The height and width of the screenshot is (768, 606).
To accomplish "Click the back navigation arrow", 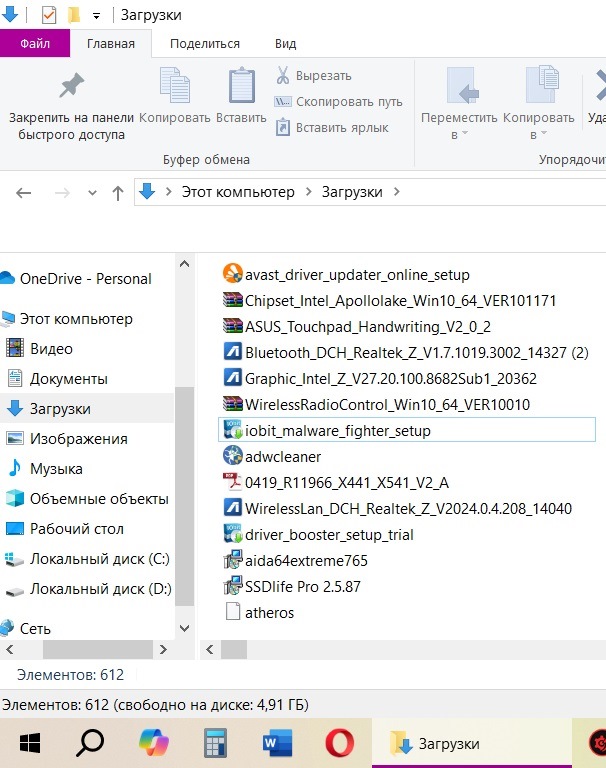I will click(x=24, y=193).
